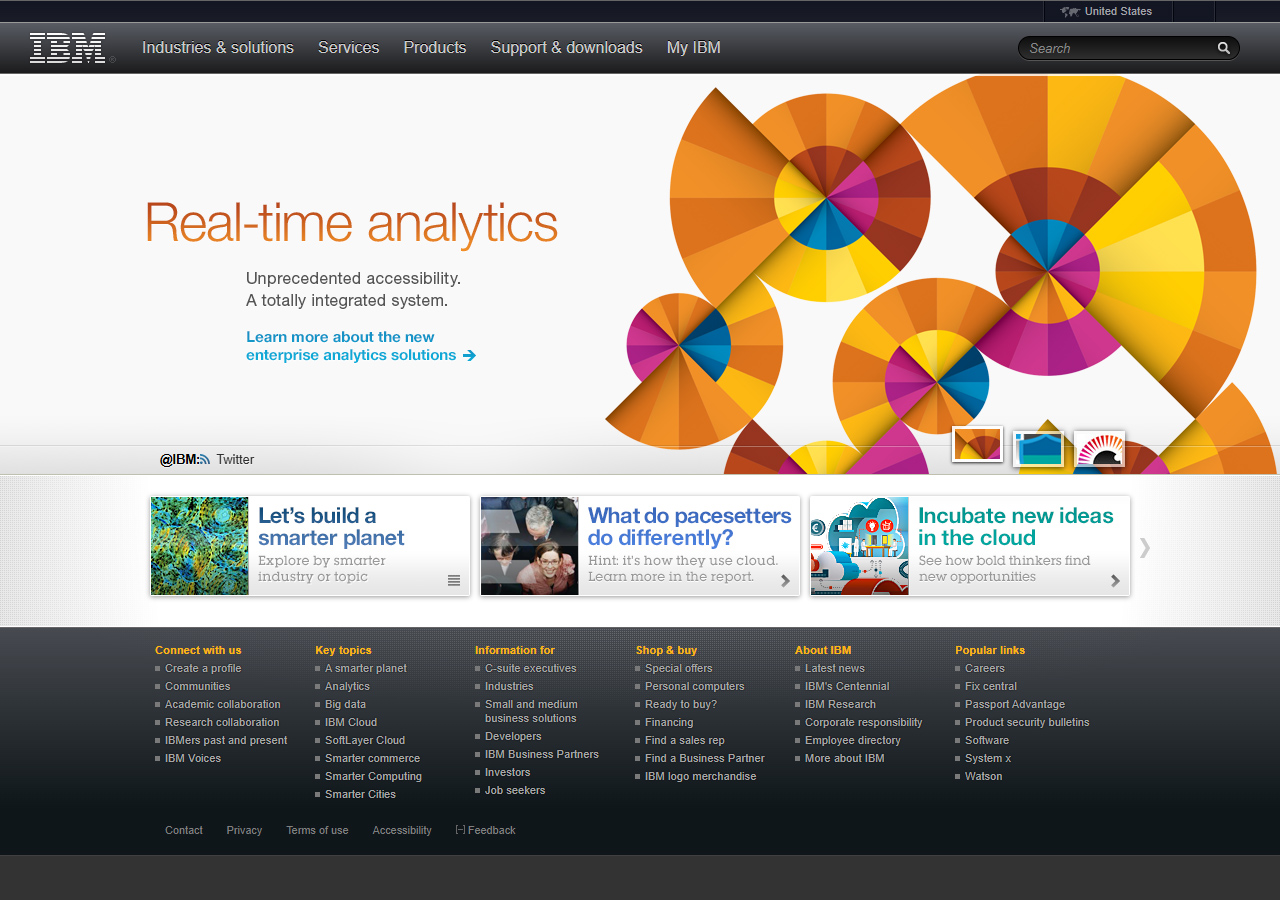Click the arrow after enterprise analytics solutions
Viewport: 1280px width, 900px height.
tap(469, 355)
